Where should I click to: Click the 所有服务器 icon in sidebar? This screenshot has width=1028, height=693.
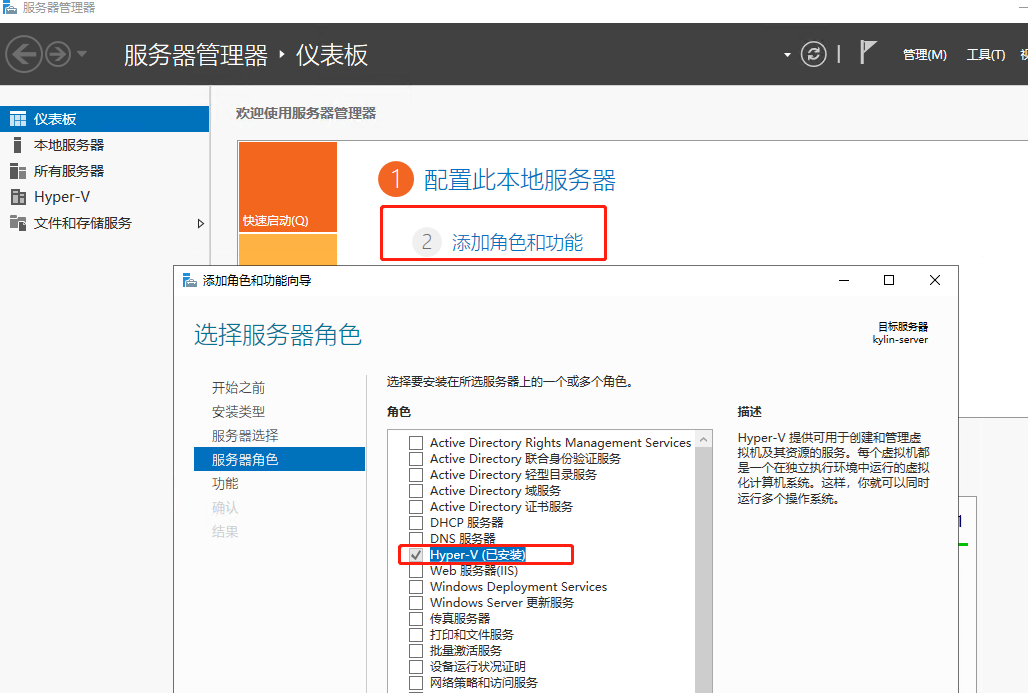click(x=18, y=171)
